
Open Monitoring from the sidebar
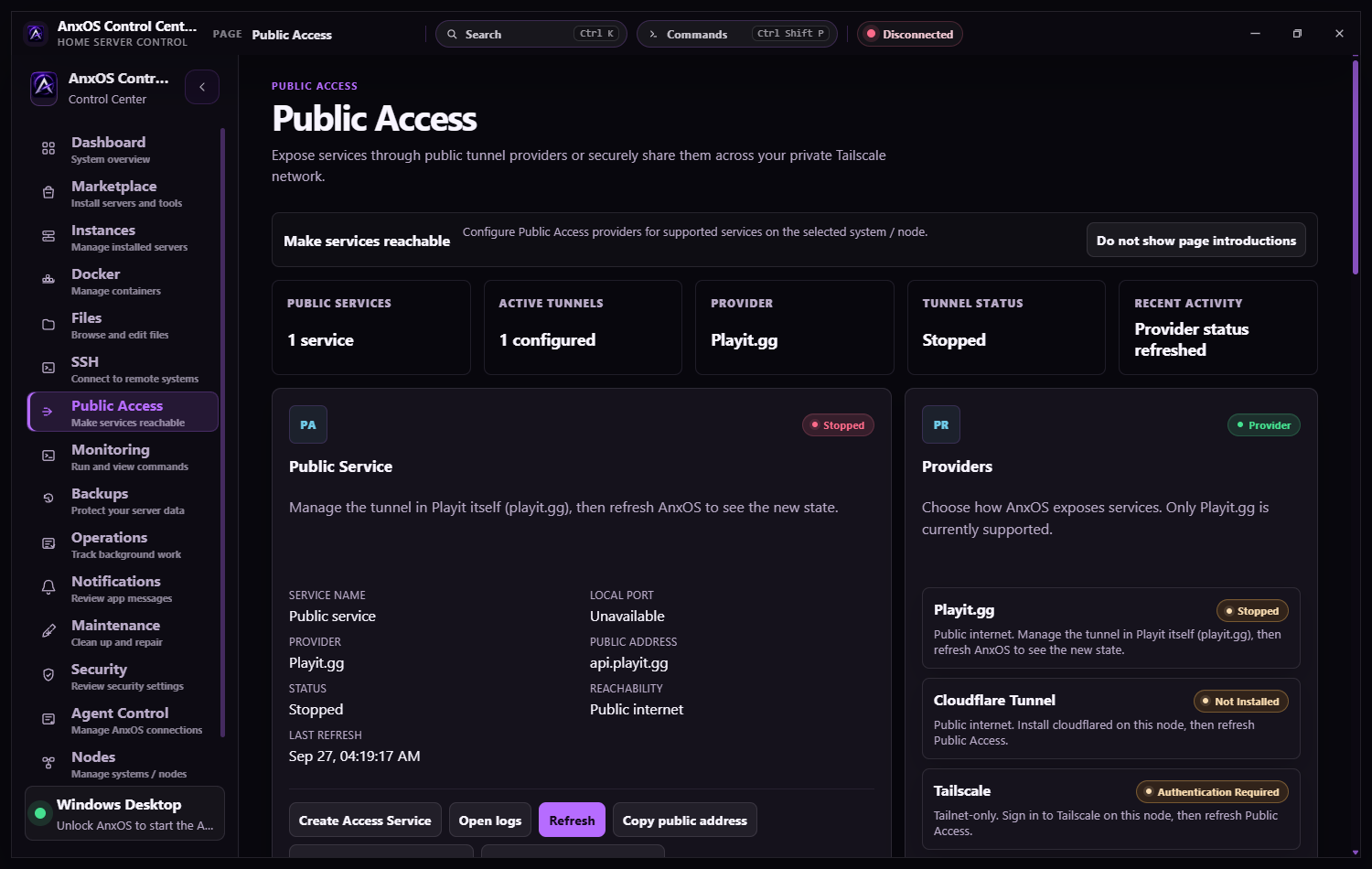tap(123, 456)
